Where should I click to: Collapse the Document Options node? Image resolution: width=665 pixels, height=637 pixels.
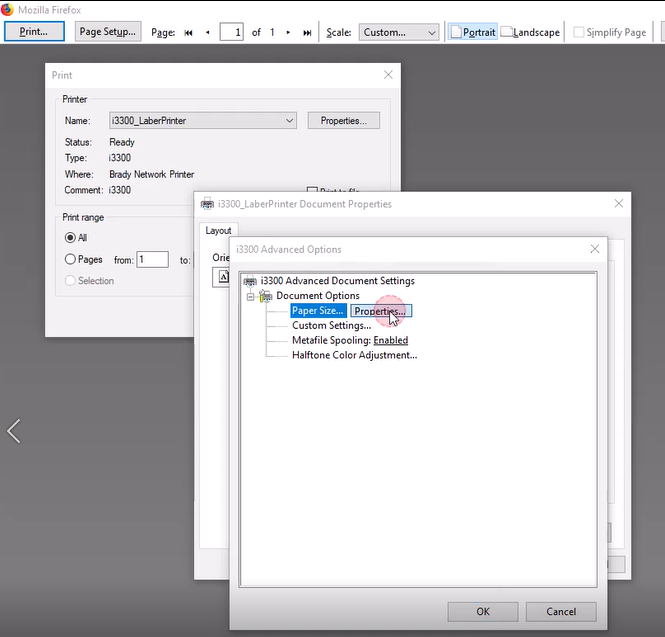coord(251,296)
